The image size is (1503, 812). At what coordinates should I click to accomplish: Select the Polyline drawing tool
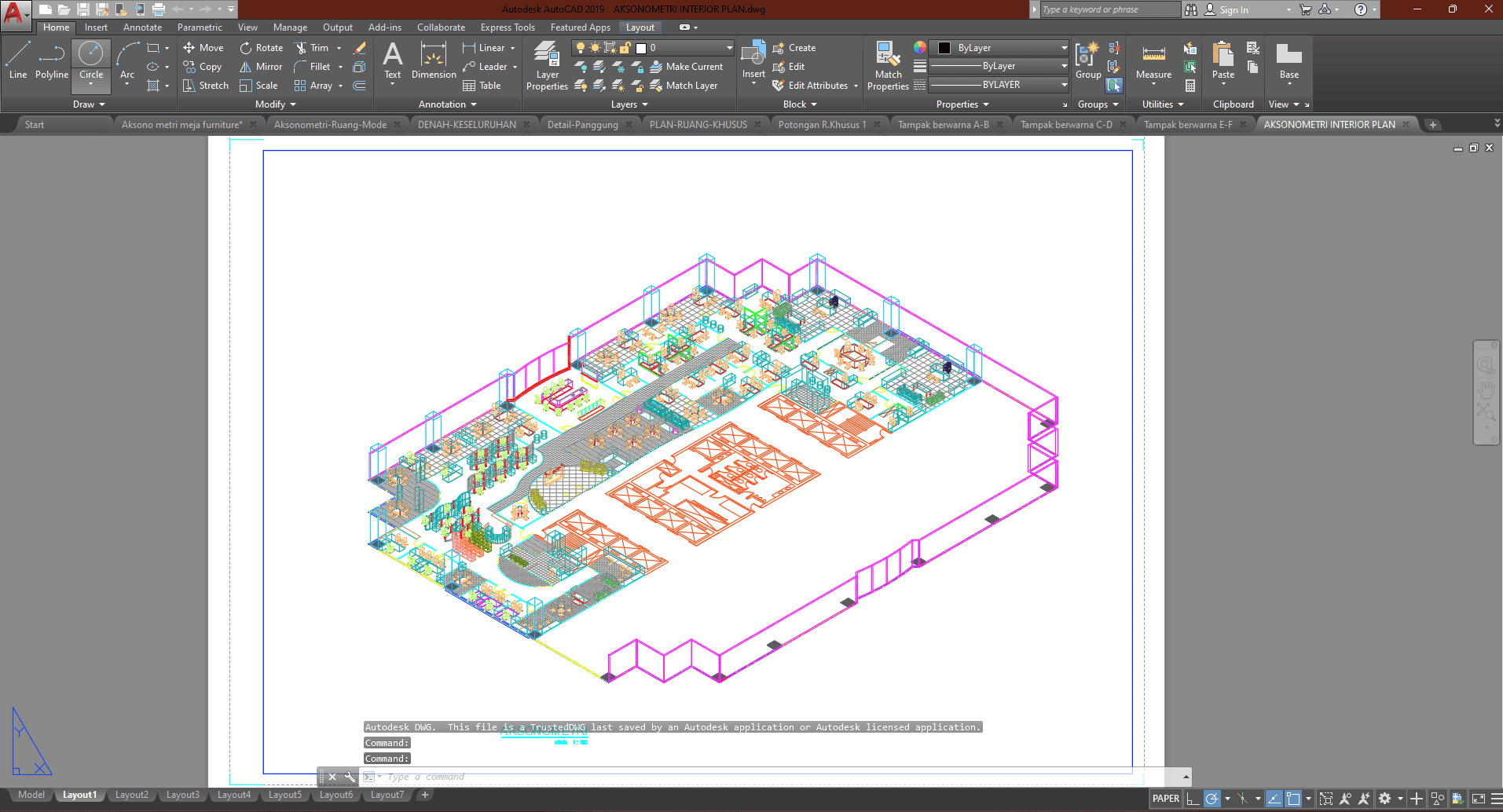coord(52,61)
